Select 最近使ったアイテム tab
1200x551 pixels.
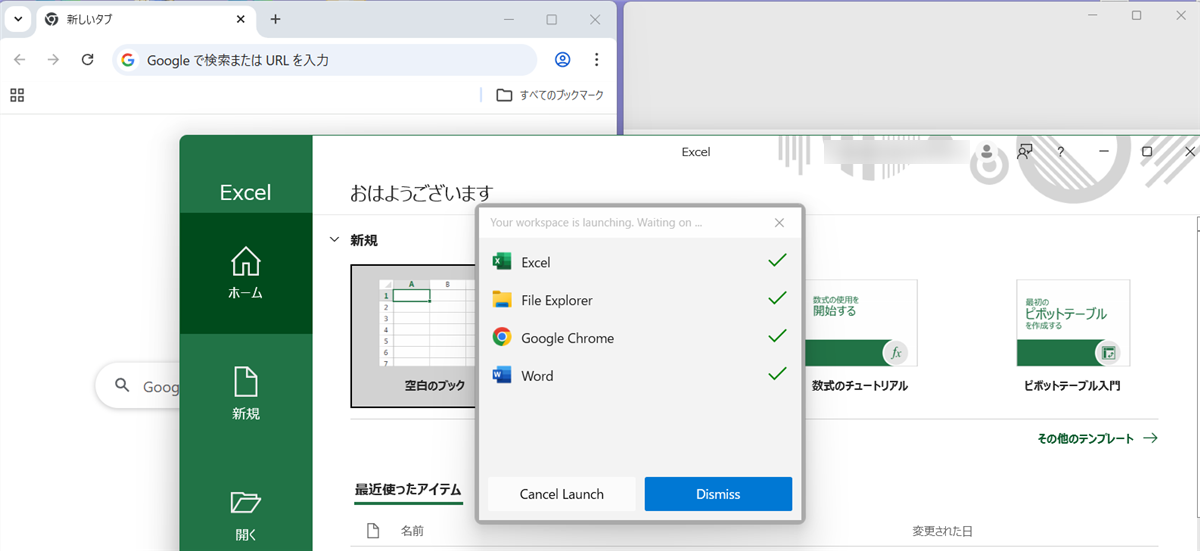[408, 490]
